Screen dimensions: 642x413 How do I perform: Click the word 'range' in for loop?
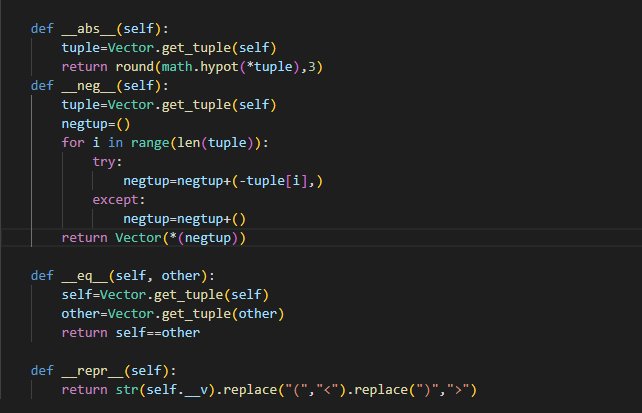150,142
